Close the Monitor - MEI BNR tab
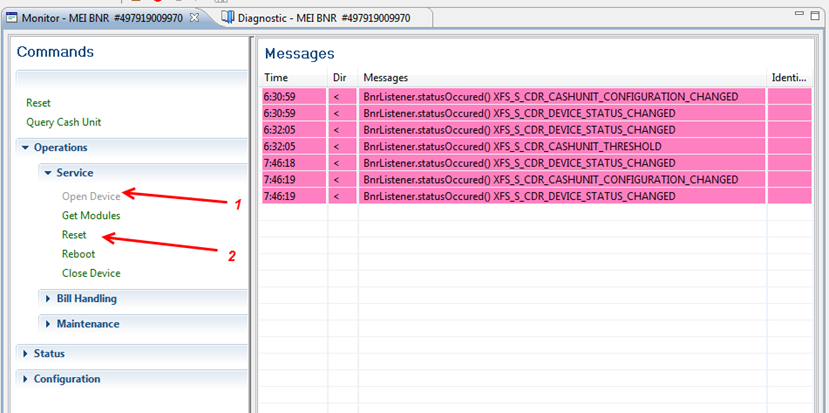Viewport: 829px width, 413px height. point(194,18)
